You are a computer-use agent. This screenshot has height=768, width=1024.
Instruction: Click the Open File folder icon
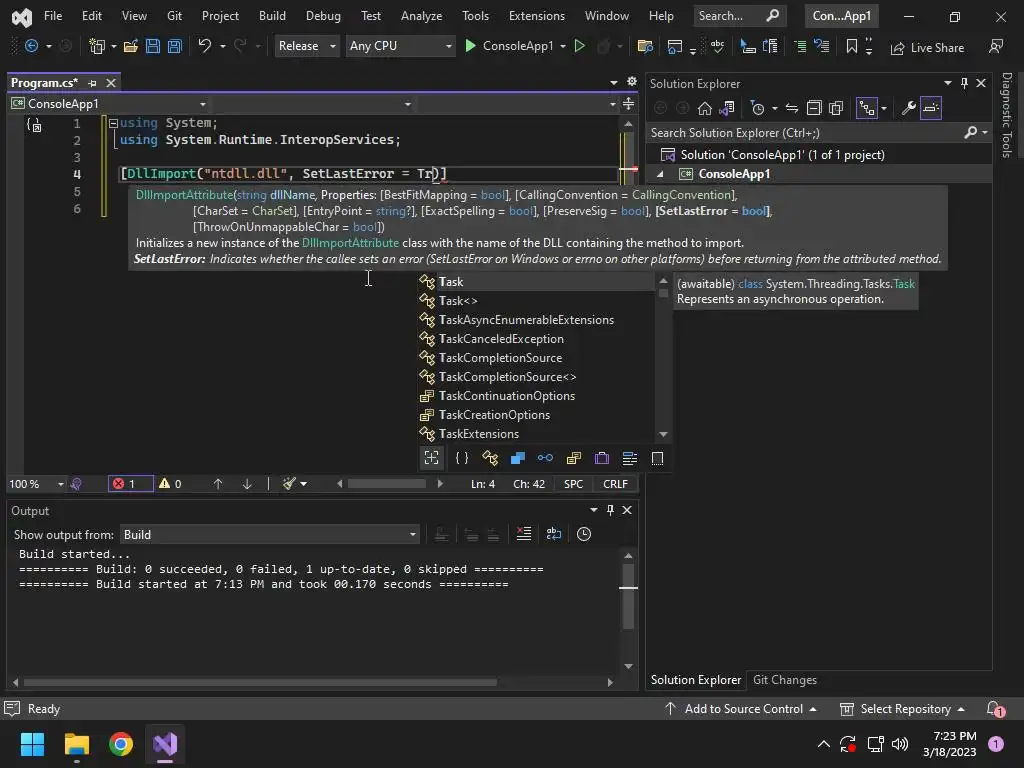click(x=131, y=46)
